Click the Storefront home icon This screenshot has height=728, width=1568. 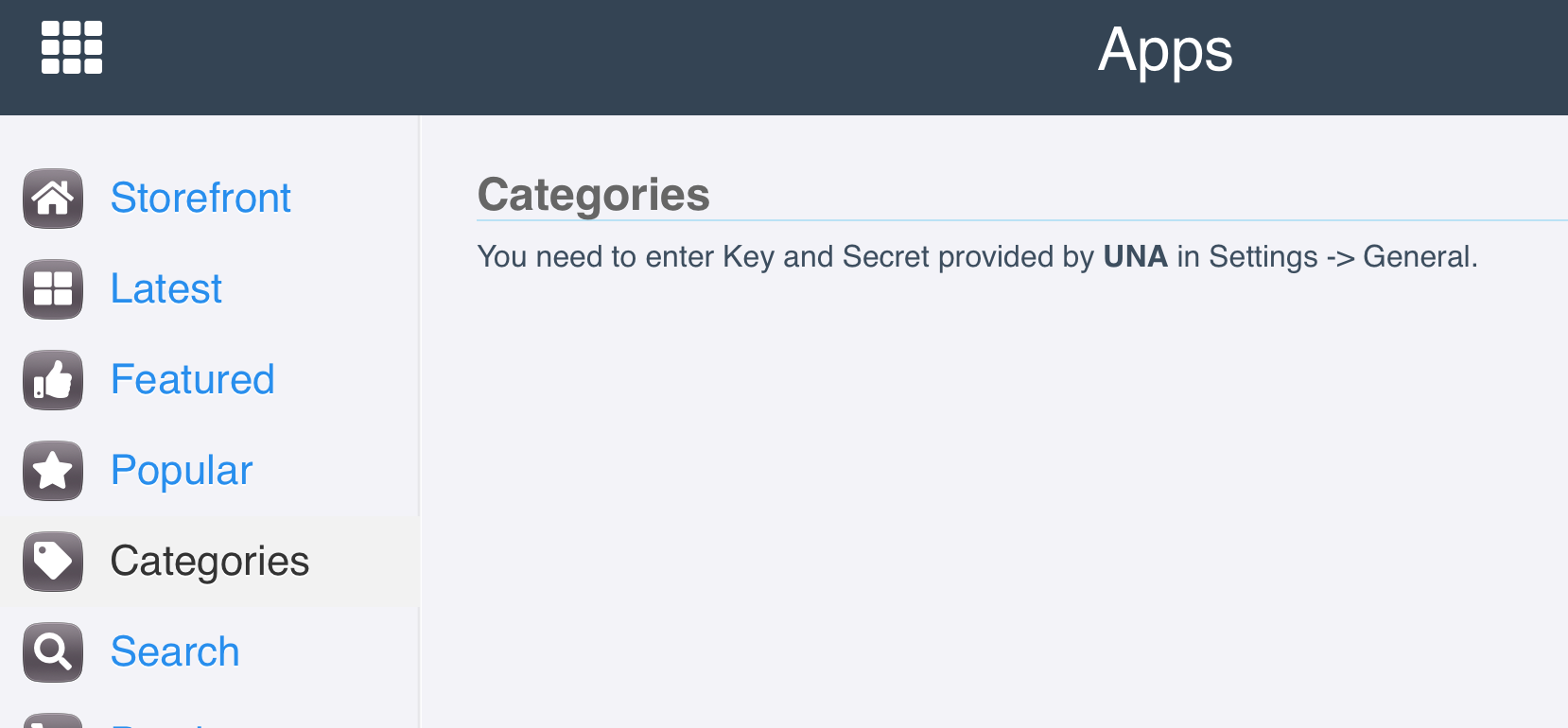point(53,199)
